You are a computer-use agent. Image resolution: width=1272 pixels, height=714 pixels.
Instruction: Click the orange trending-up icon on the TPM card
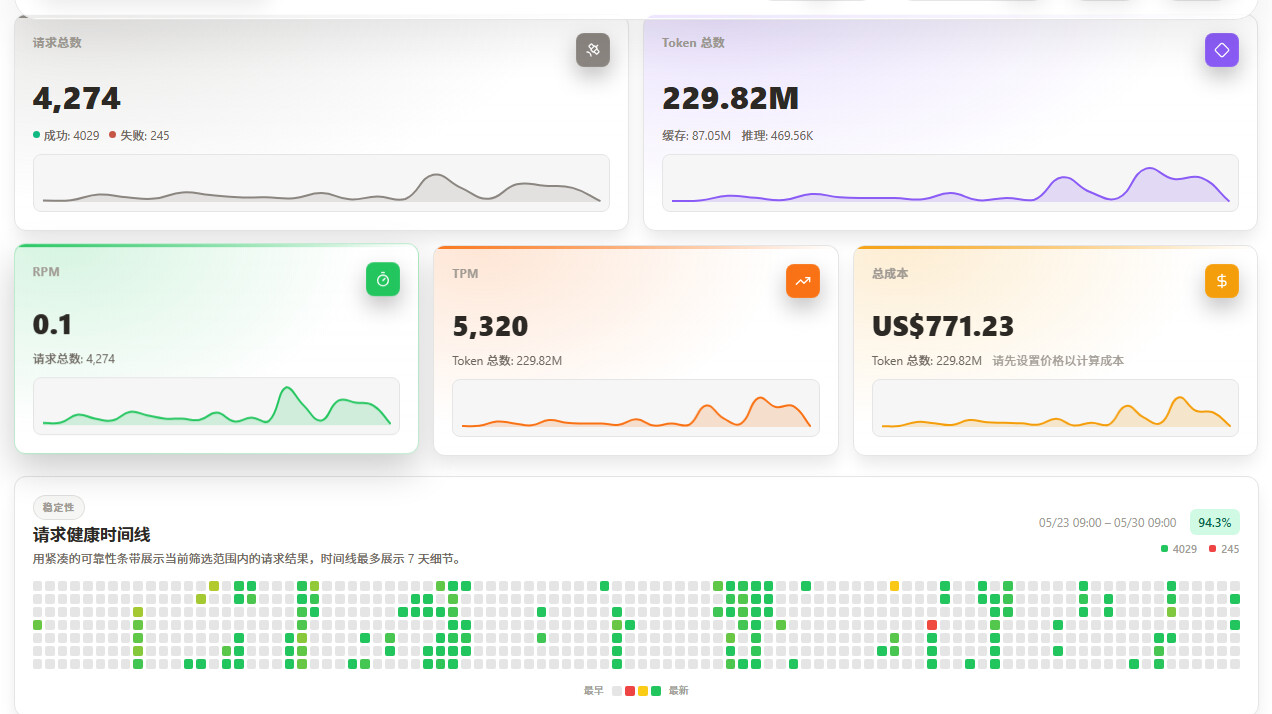[x=803, y=281]
